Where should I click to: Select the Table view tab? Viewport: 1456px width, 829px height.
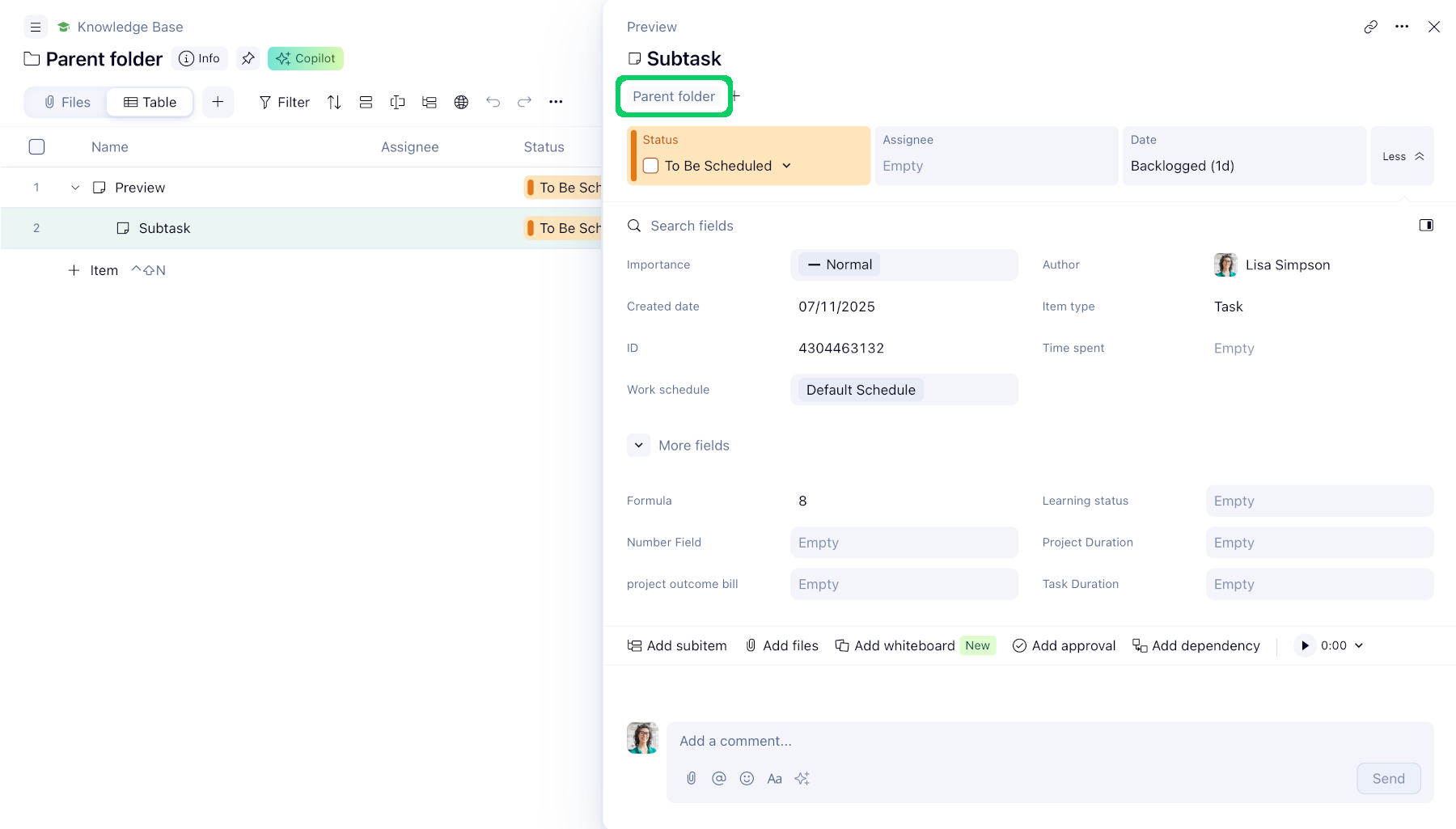pyautogui.click(x=150, y=102)
